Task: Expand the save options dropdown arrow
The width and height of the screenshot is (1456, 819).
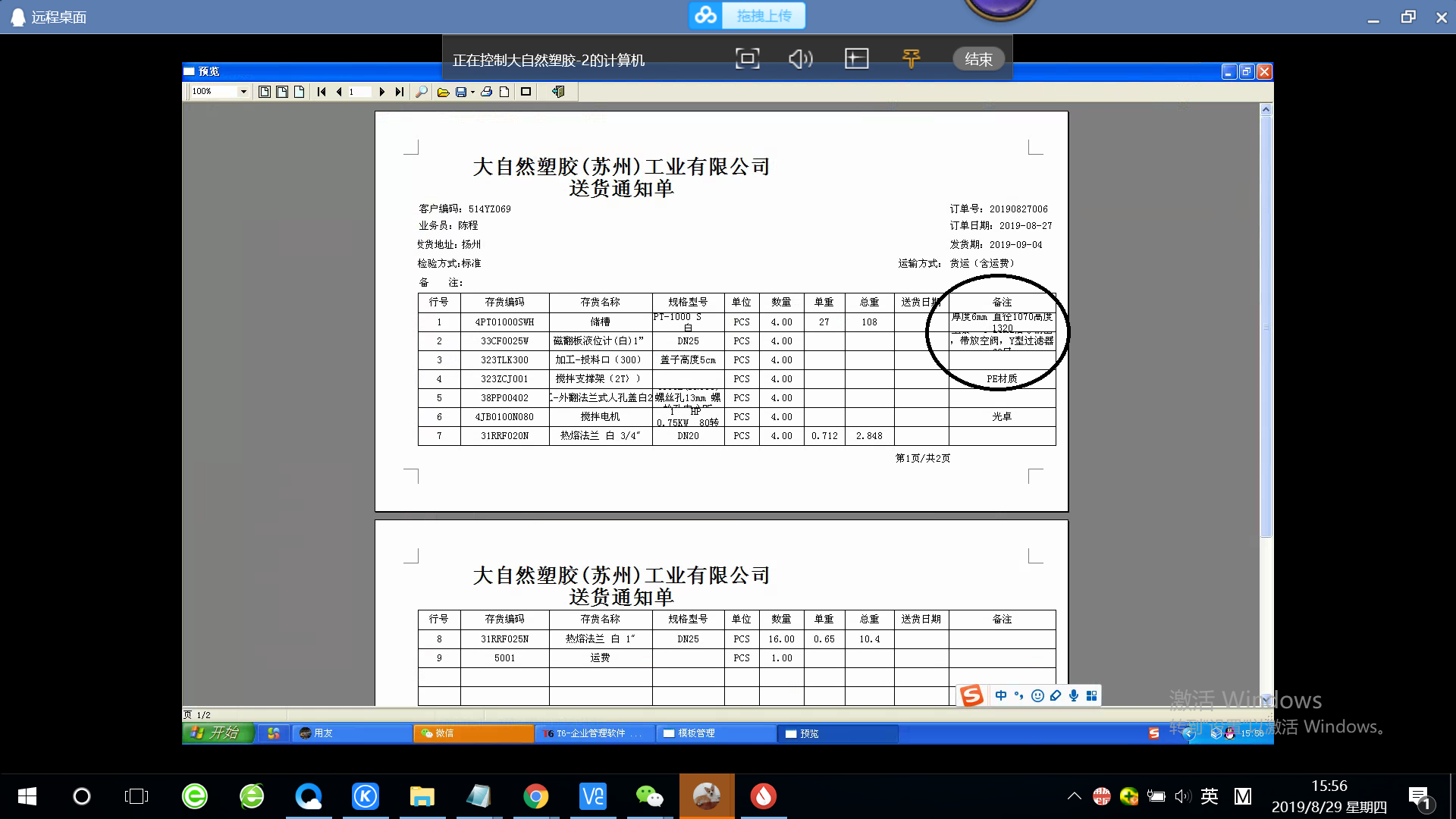Action: pyautogui.click(x=473, y=92)
